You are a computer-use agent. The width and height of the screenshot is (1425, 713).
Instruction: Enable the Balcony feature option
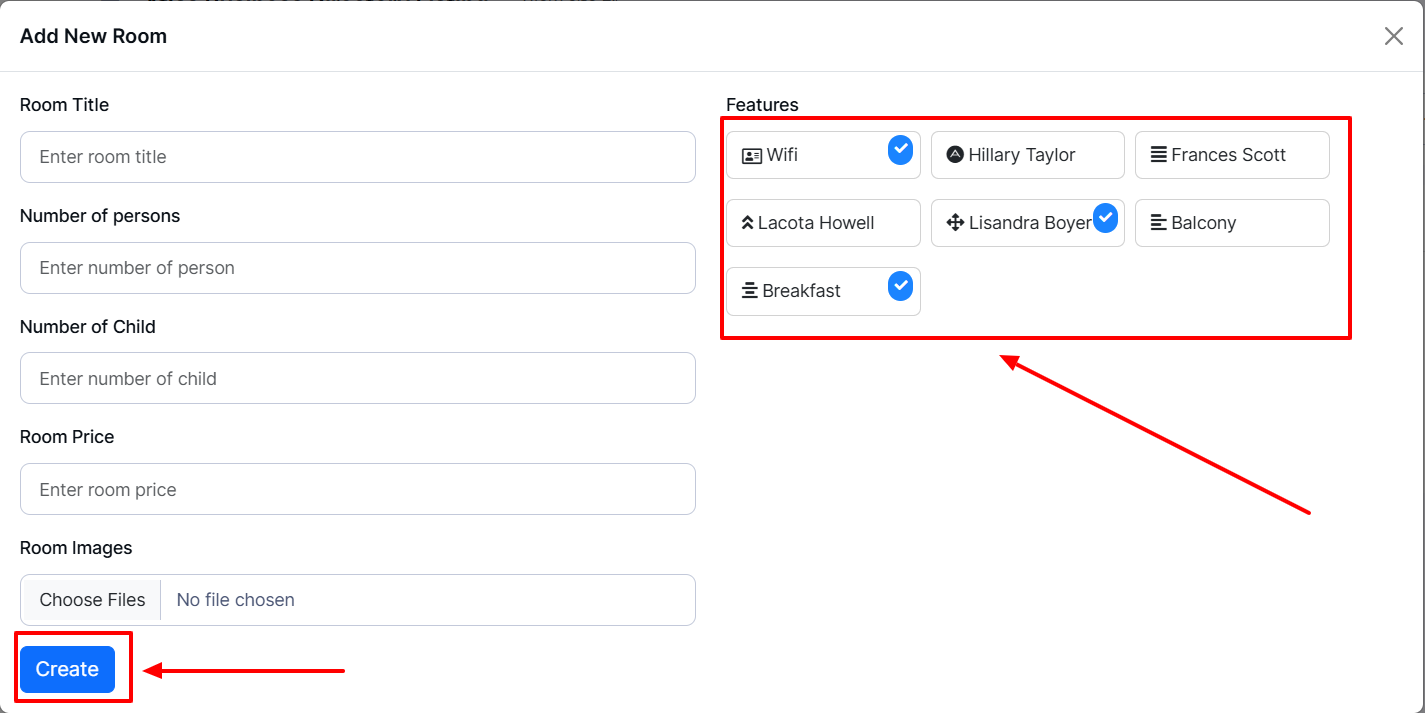(1231, 223)
